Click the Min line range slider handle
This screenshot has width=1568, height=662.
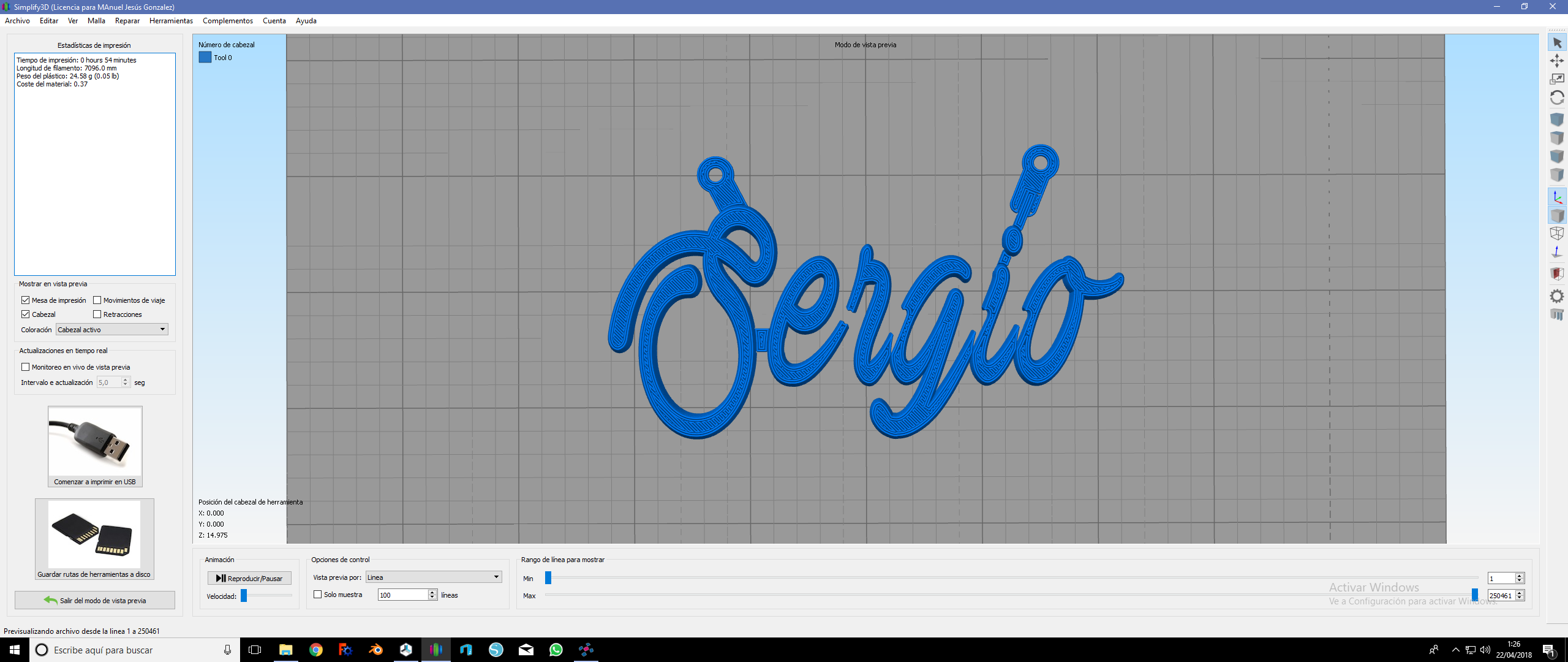[x=548, y=577]
